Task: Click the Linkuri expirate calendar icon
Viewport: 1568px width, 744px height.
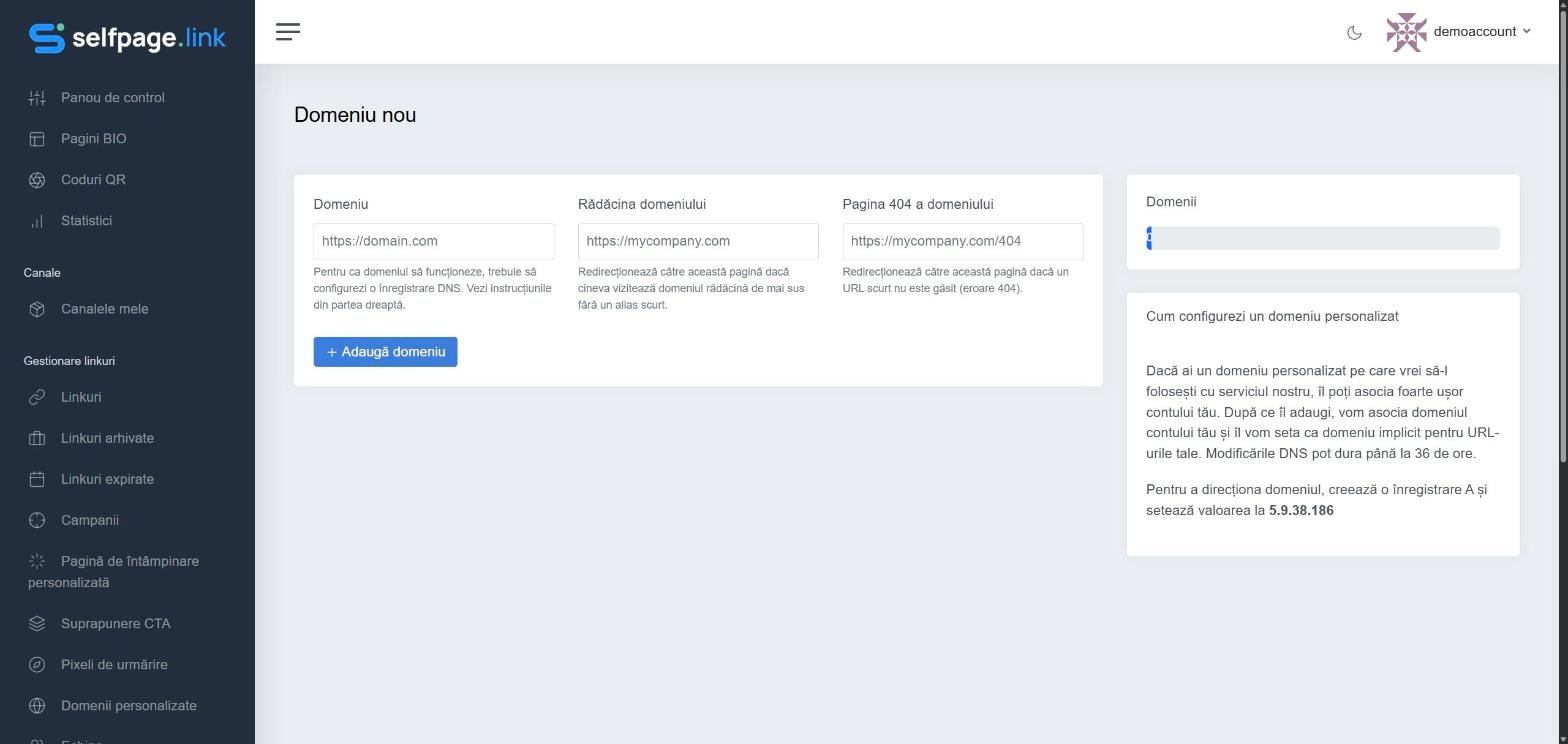Action: click(37, 479)
